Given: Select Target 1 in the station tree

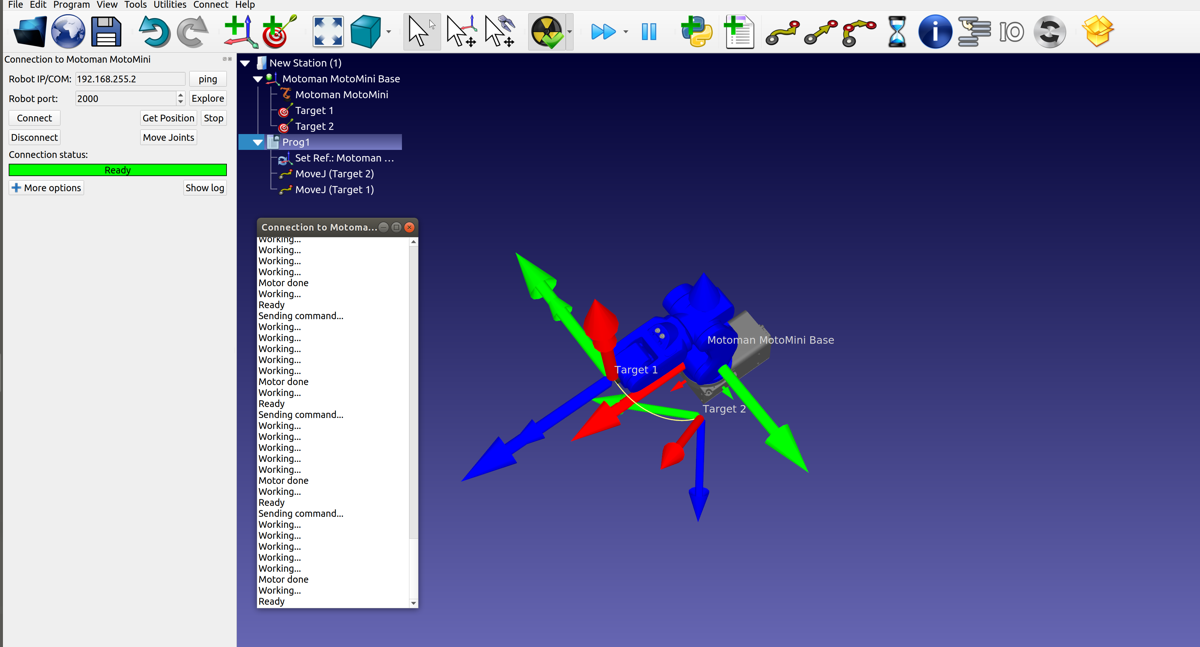Looking at the screenshot, I should click(x=314, y=111).
